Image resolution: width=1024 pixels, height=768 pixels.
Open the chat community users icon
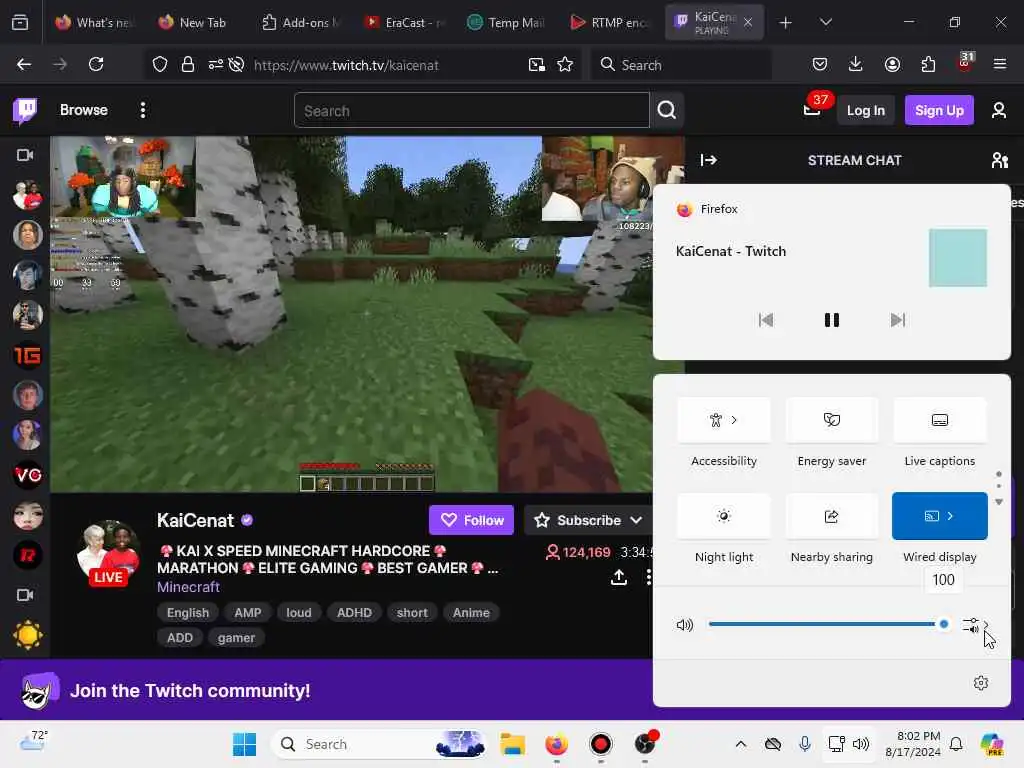(999, 160)
